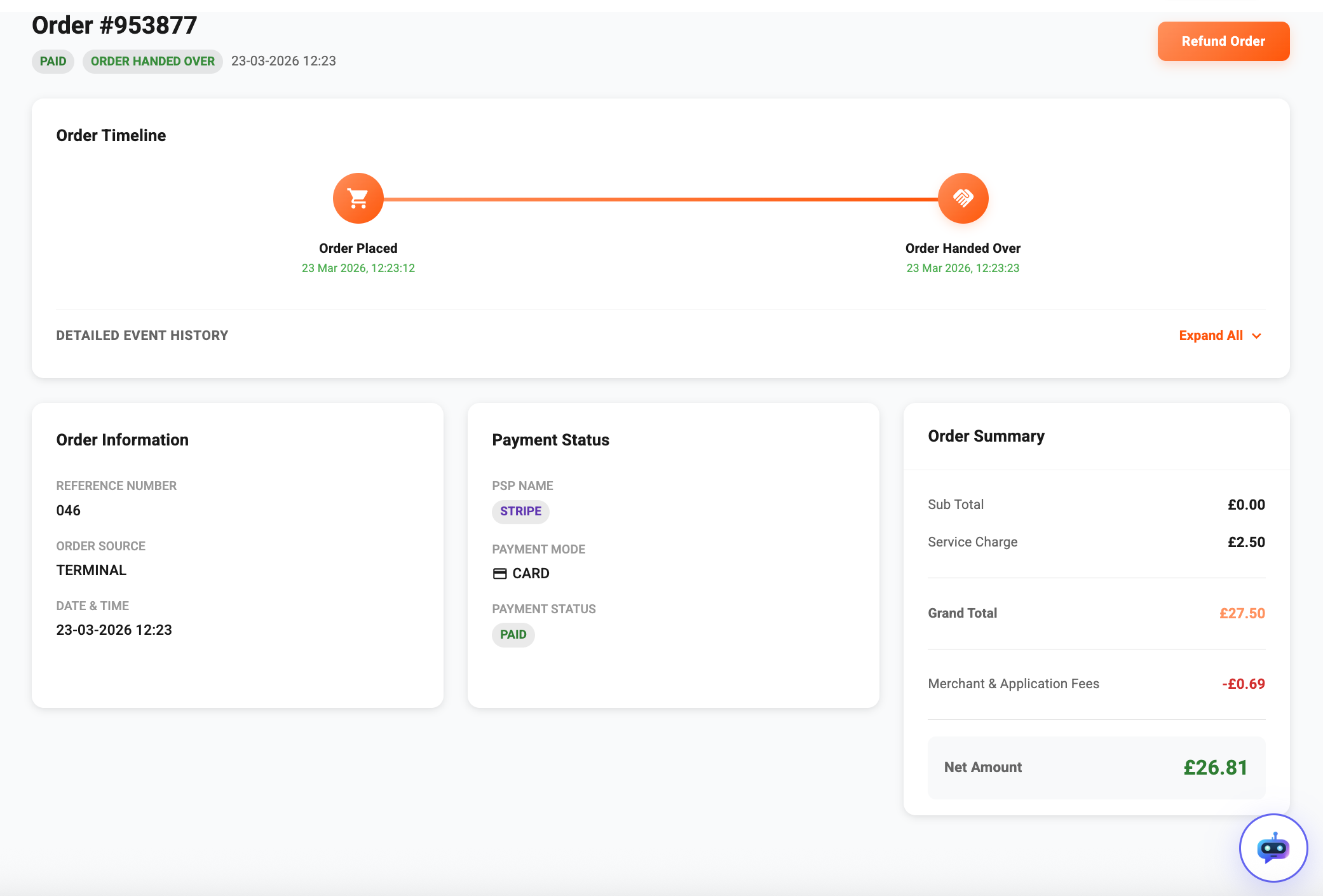Click the Order Placed timestamp
The height and width of the screenshot is (896, 1323).
point(358,268)
